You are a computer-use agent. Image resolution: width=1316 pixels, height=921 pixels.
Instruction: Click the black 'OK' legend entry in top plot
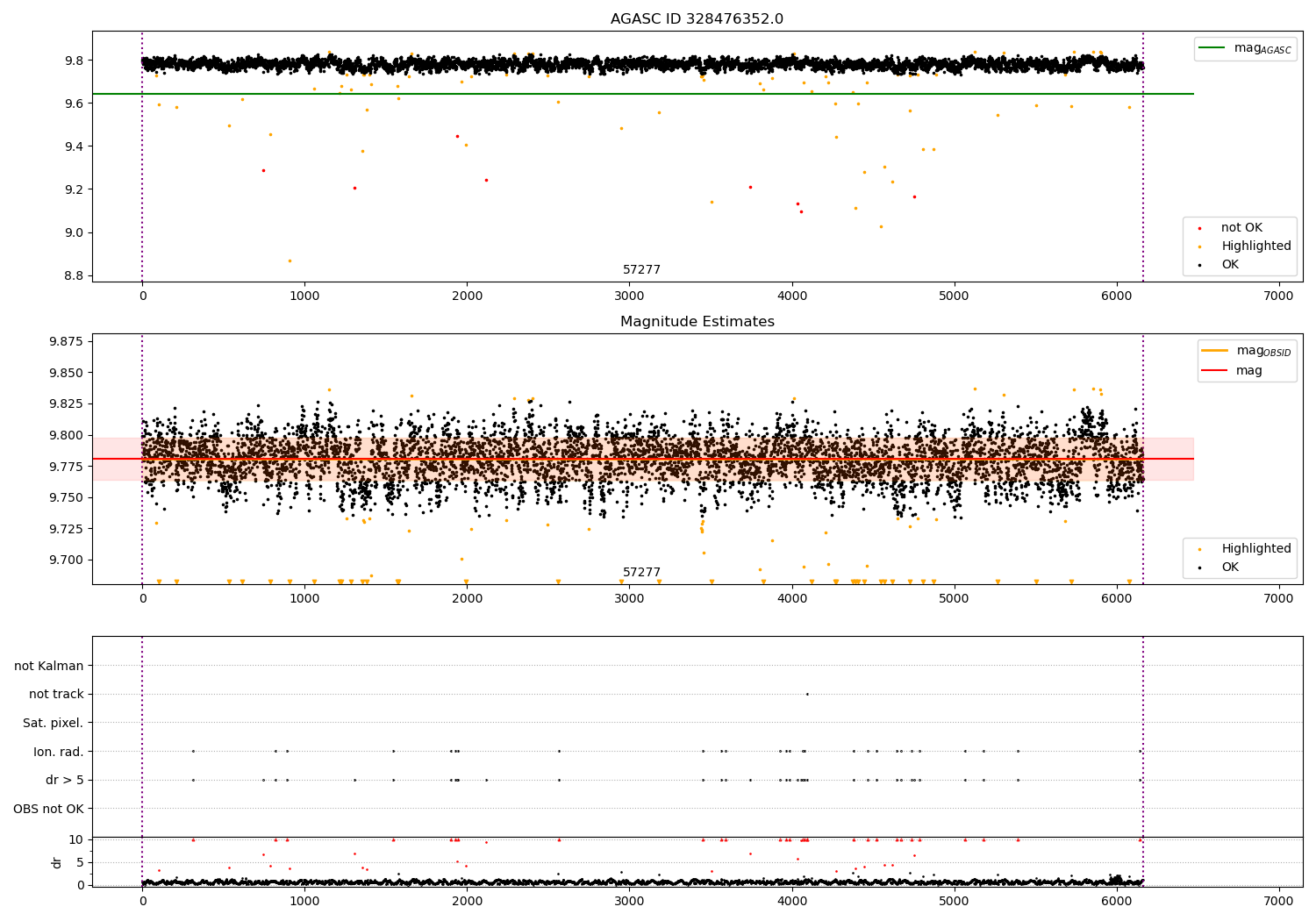[1230, 265]
